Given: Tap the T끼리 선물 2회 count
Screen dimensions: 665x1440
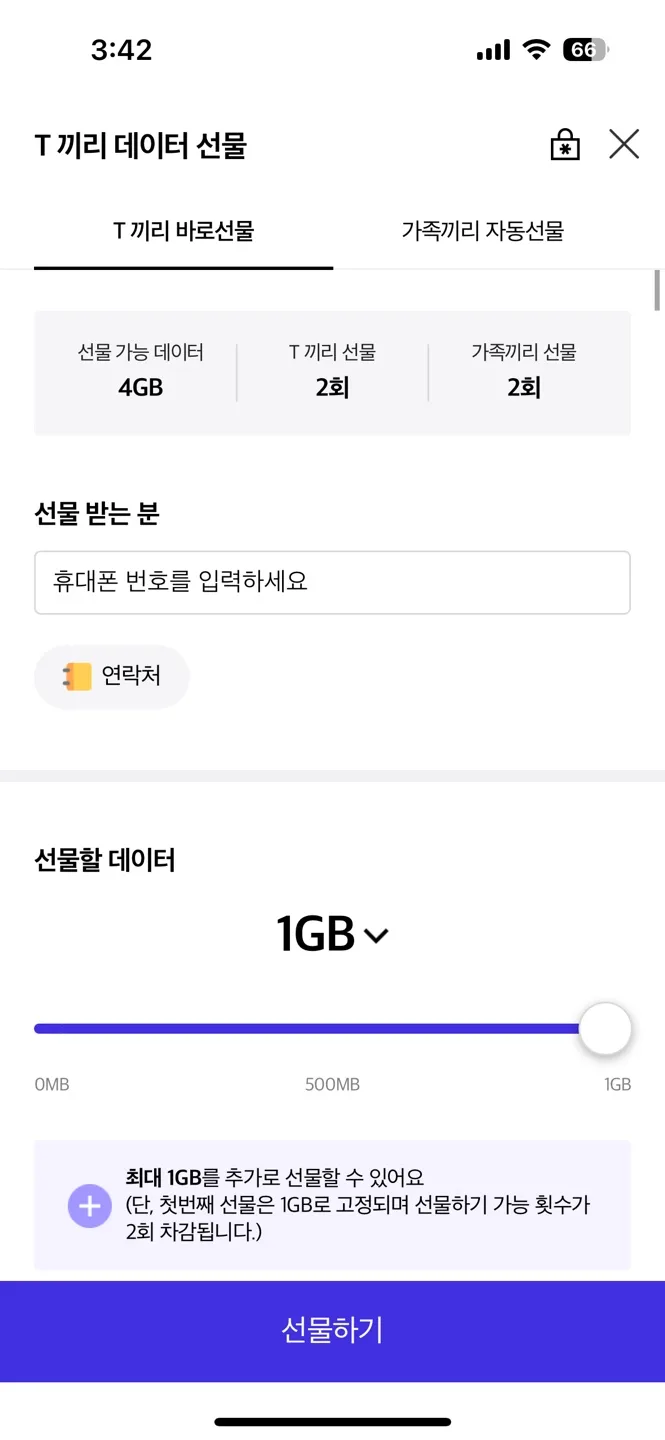Looking at the screenshot, I should point(332,370).
